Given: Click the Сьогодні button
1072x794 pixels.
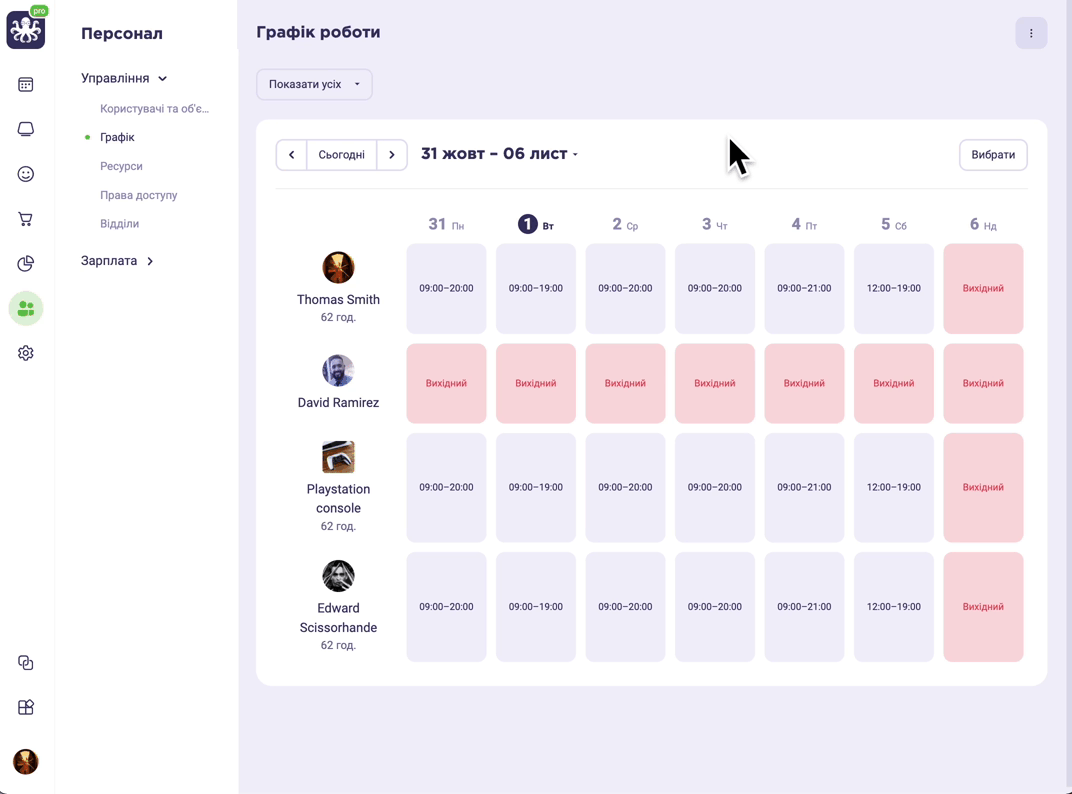Looking at the screenshot, I should pos(341,155).
